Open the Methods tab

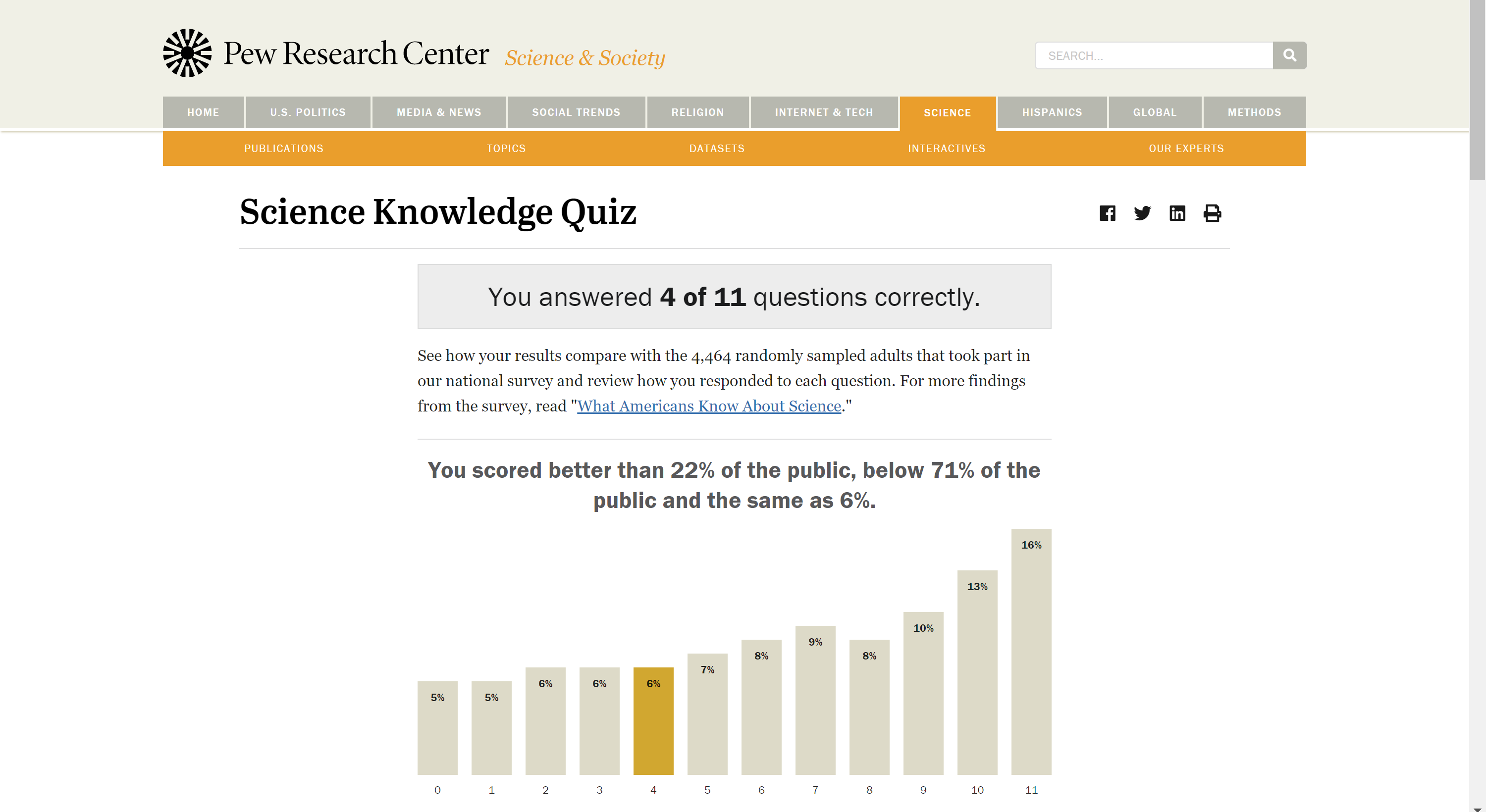[1254, 112]
